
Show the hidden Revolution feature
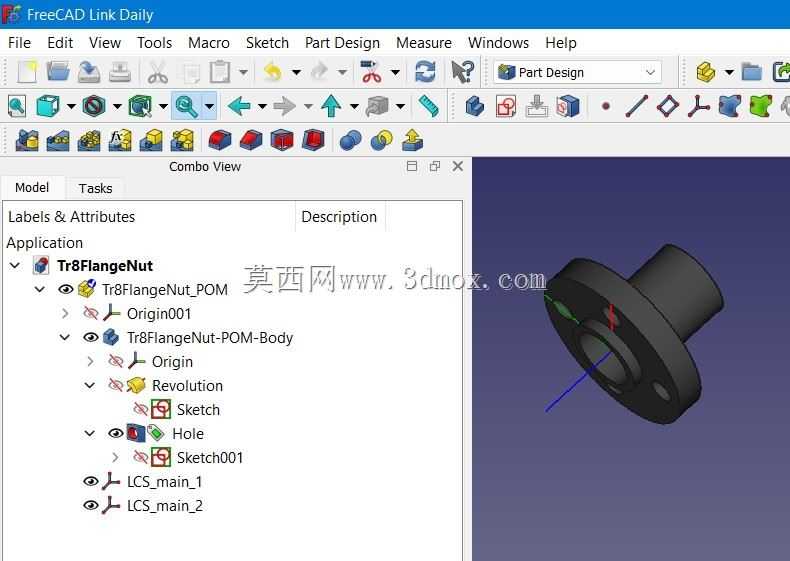click(116, 386)
